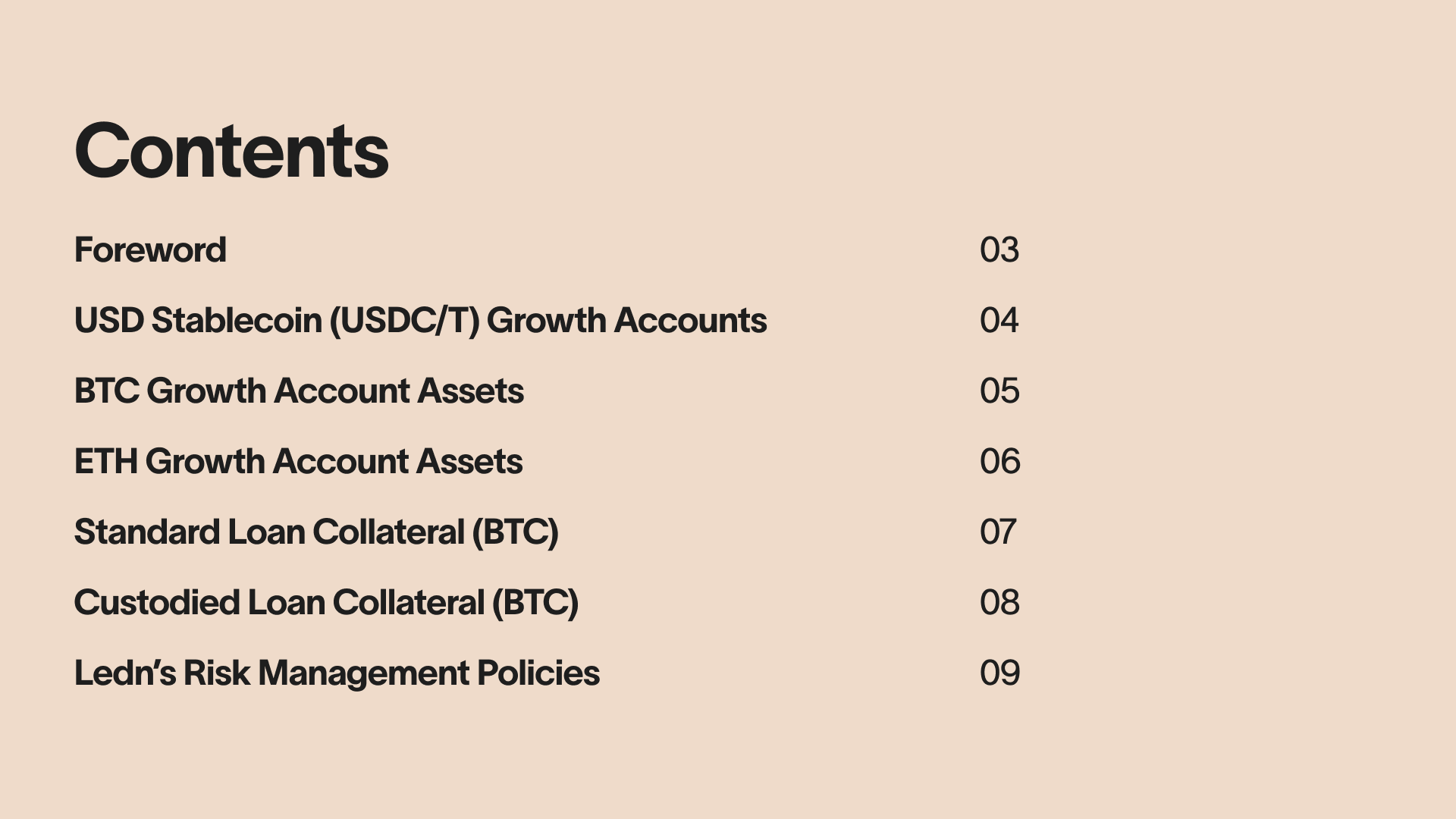Click the word Stablecoin in second entry
Image resolution: width=1456 pixels, height=819 pixels.
pos(237,320)
